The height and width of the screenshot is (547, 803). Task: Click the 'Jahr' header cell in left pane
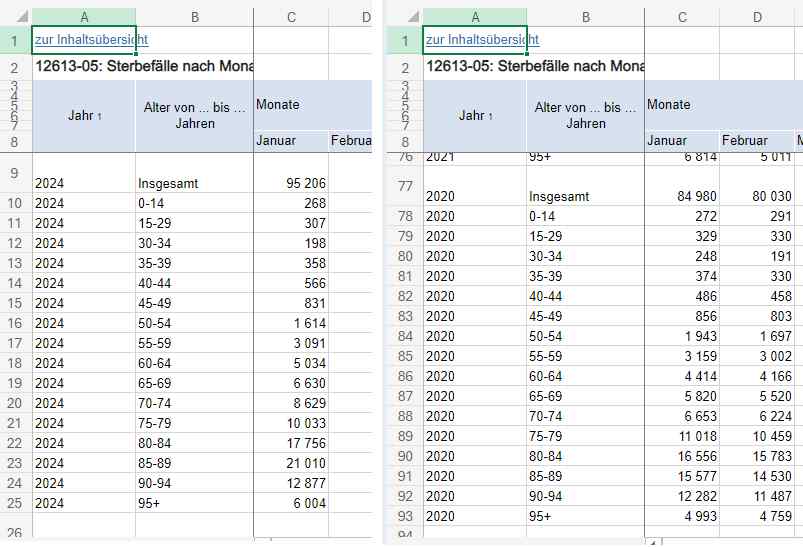pyautogui.click(x=84, y=116)
